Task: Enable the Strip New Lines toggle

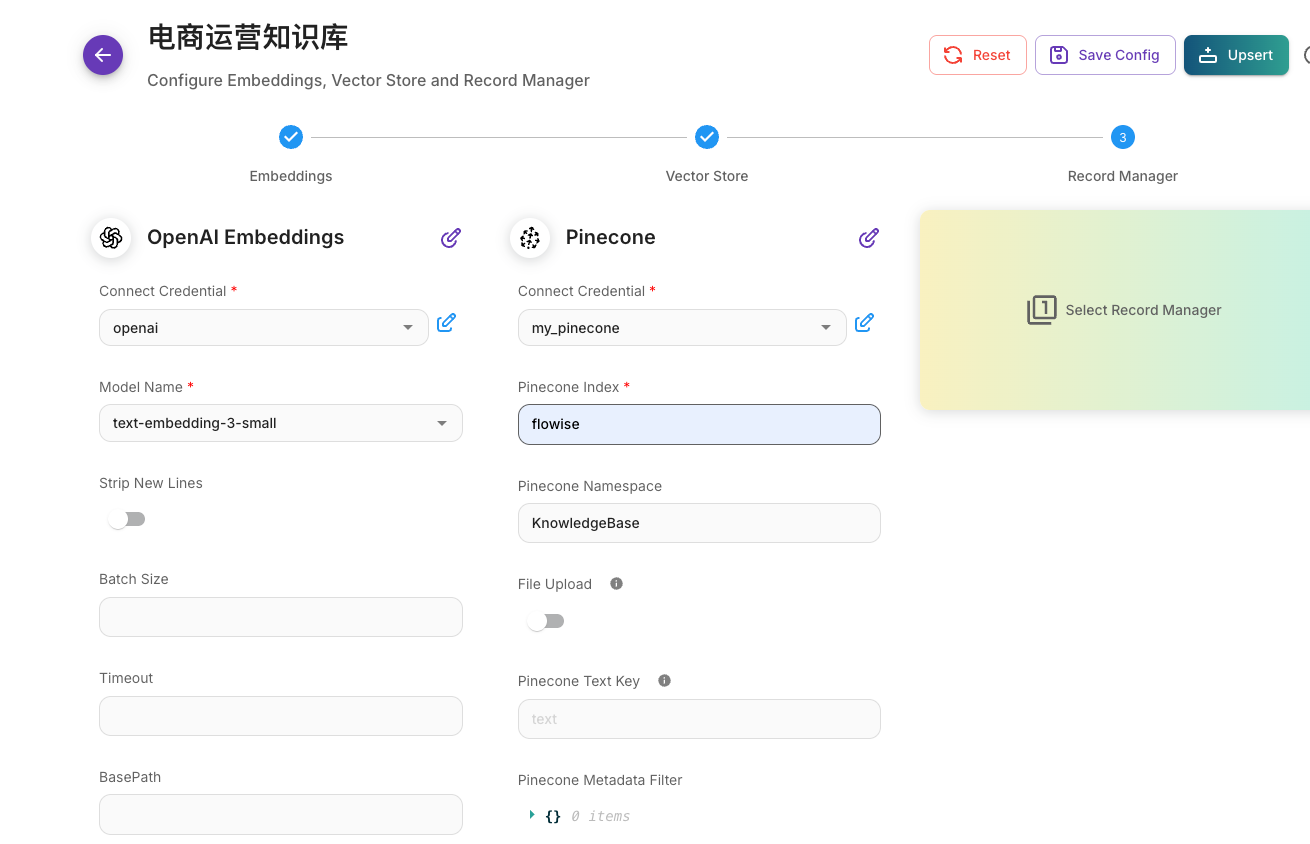Action: click(x=126, y=519)
